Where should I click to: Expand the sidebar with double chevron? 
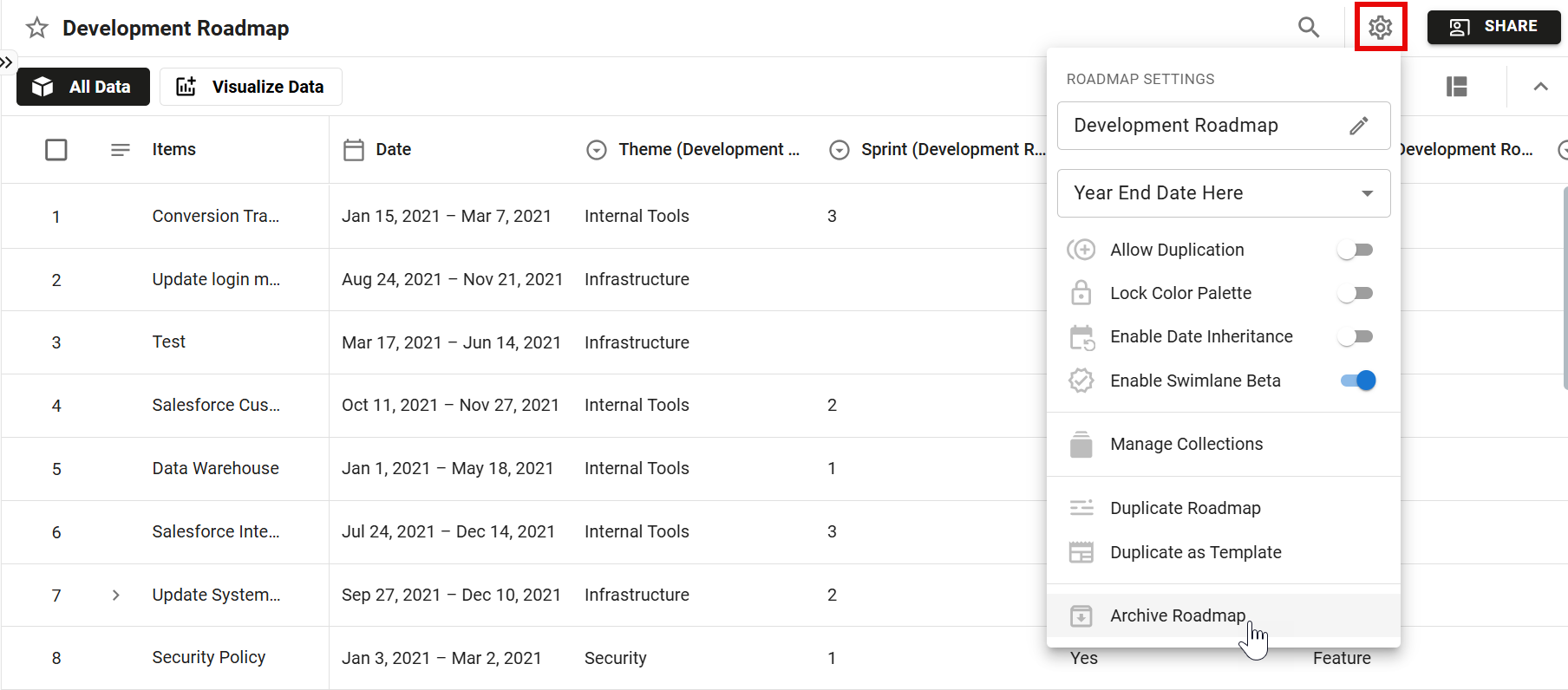7,62
